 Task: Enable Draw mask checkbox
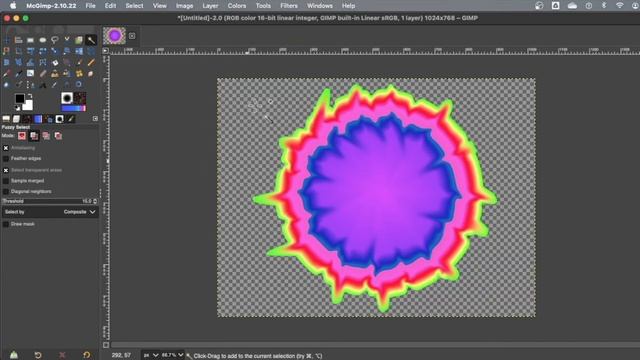tap(6, 224)
